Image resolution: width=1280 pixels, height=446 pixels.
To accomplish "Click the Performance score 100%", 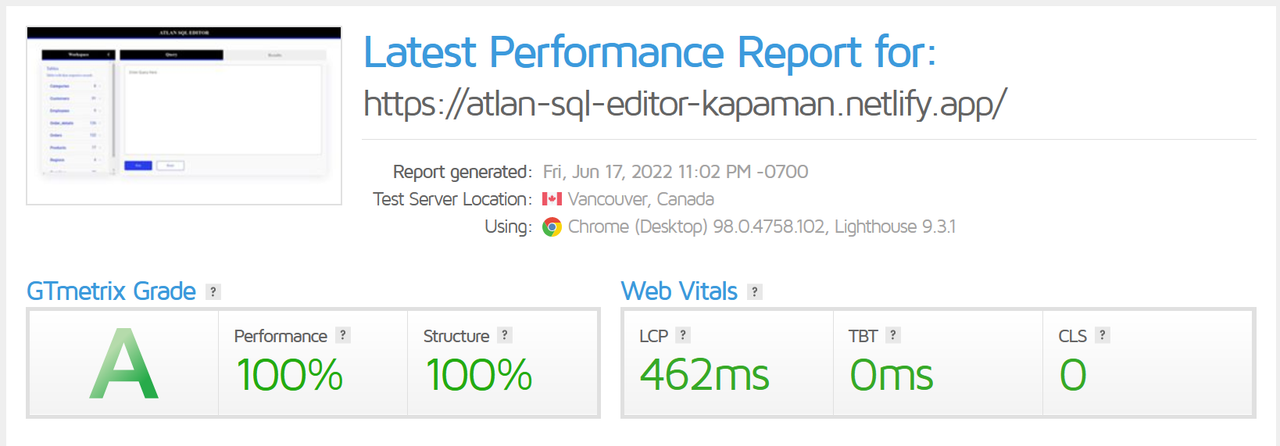I will tap(290, 375).
